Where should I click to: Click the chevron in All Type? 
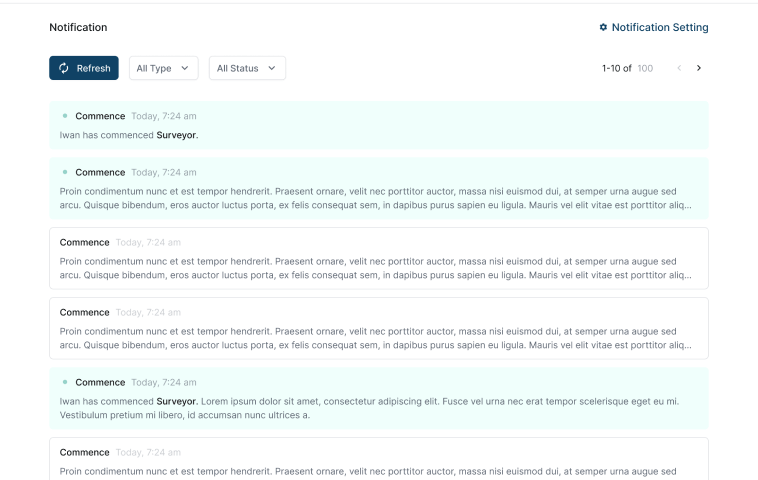185,68
